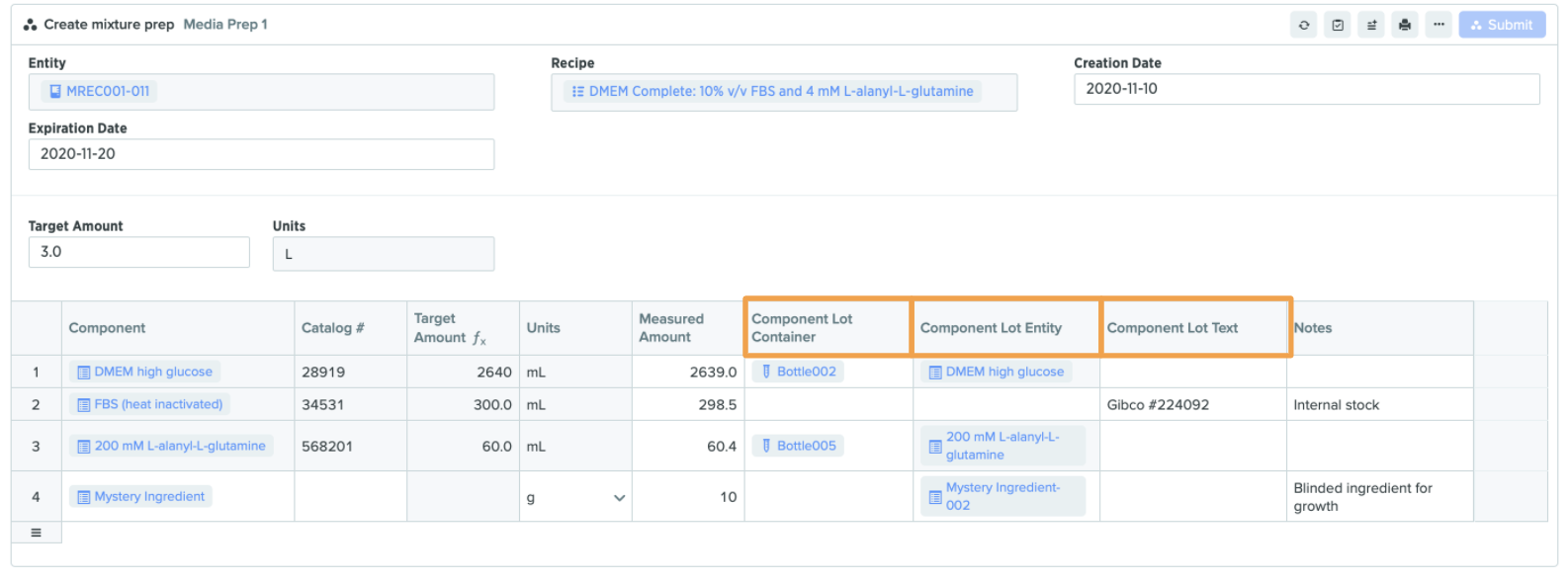Open the DMEM Complete recipe chip

[x=772, y=91]
